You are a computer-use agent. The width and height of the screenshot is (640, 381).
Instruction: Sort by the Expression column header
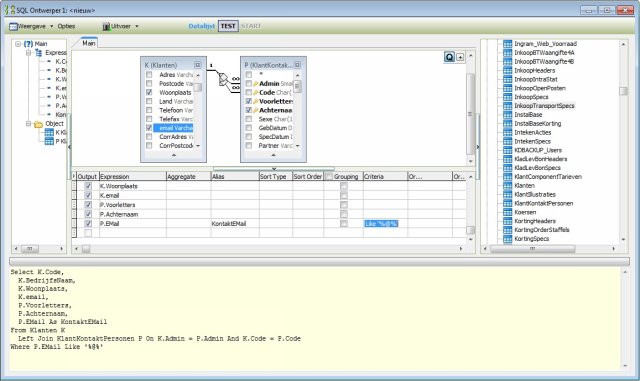133,176
